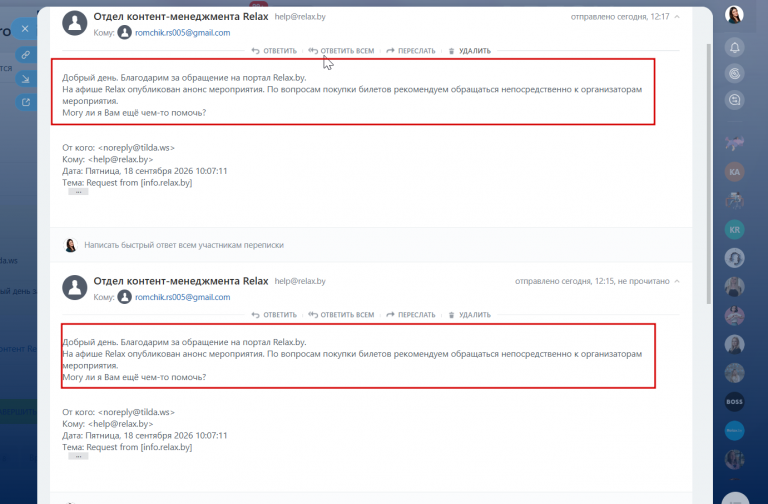Delete the 12:17 message
The height and width of the screenshot is (504, 768).
click(x=470, y=51)
